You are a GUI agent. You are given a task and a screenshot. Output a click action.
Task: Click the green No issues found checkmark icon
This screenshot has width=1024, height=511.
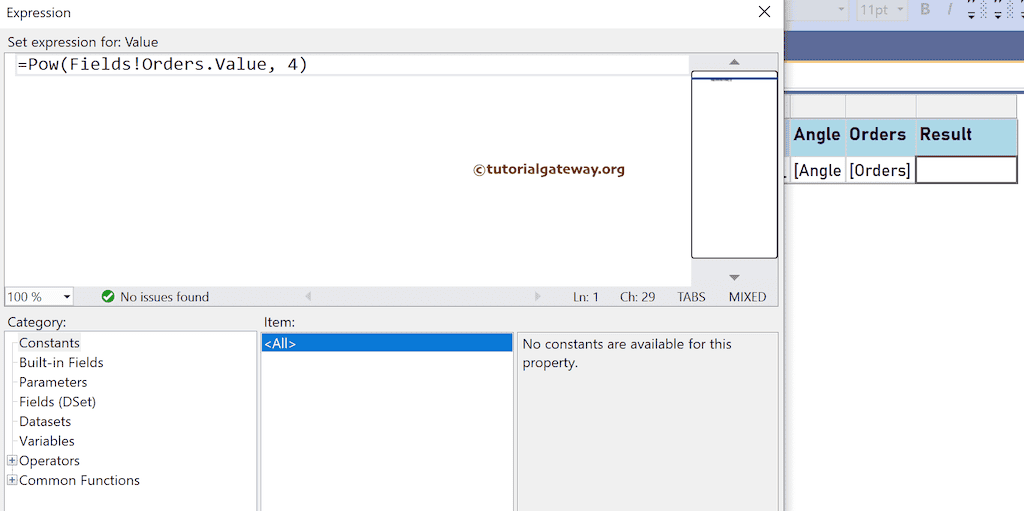click(x=108, y=297)
